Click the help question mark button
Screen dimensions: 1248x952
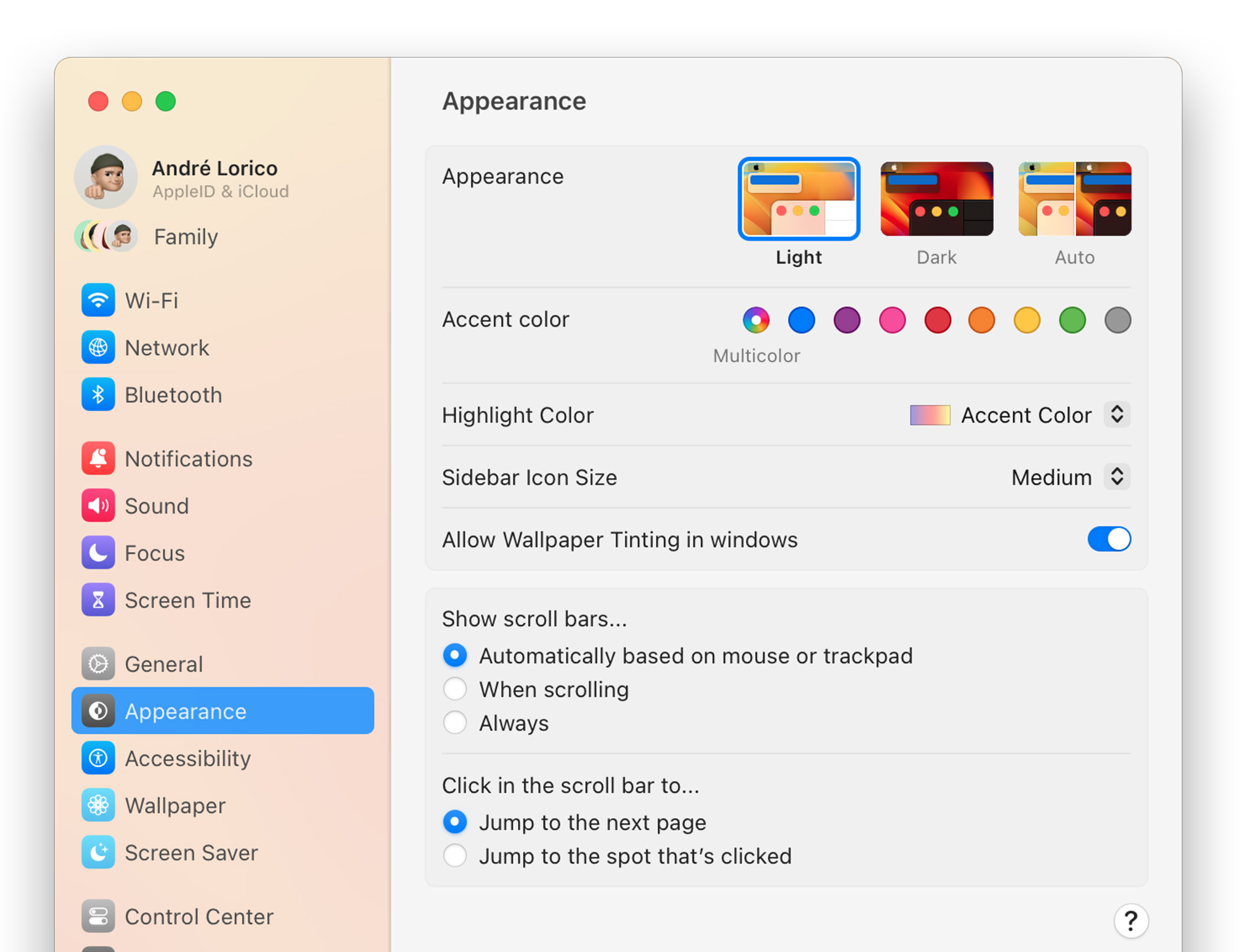tap(1130, 921)
